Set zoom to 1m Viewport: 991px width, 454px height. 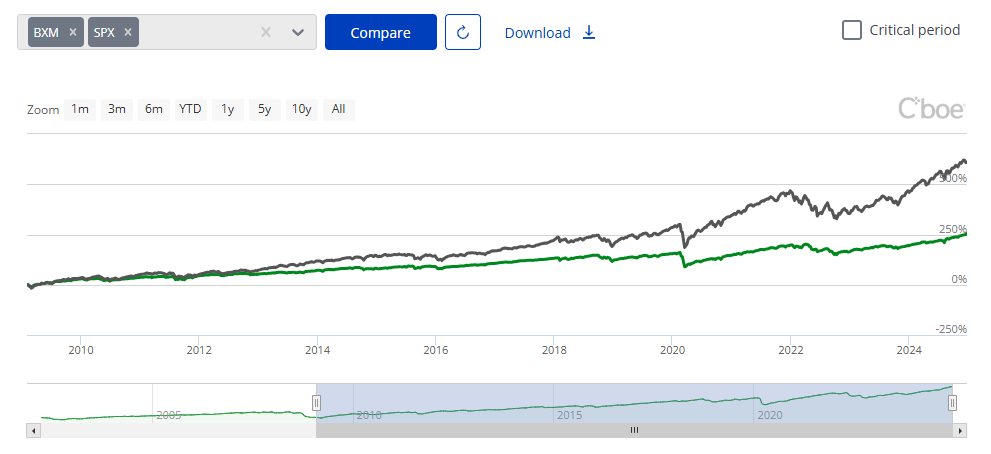pyautogui.click(x=80, y=109)
